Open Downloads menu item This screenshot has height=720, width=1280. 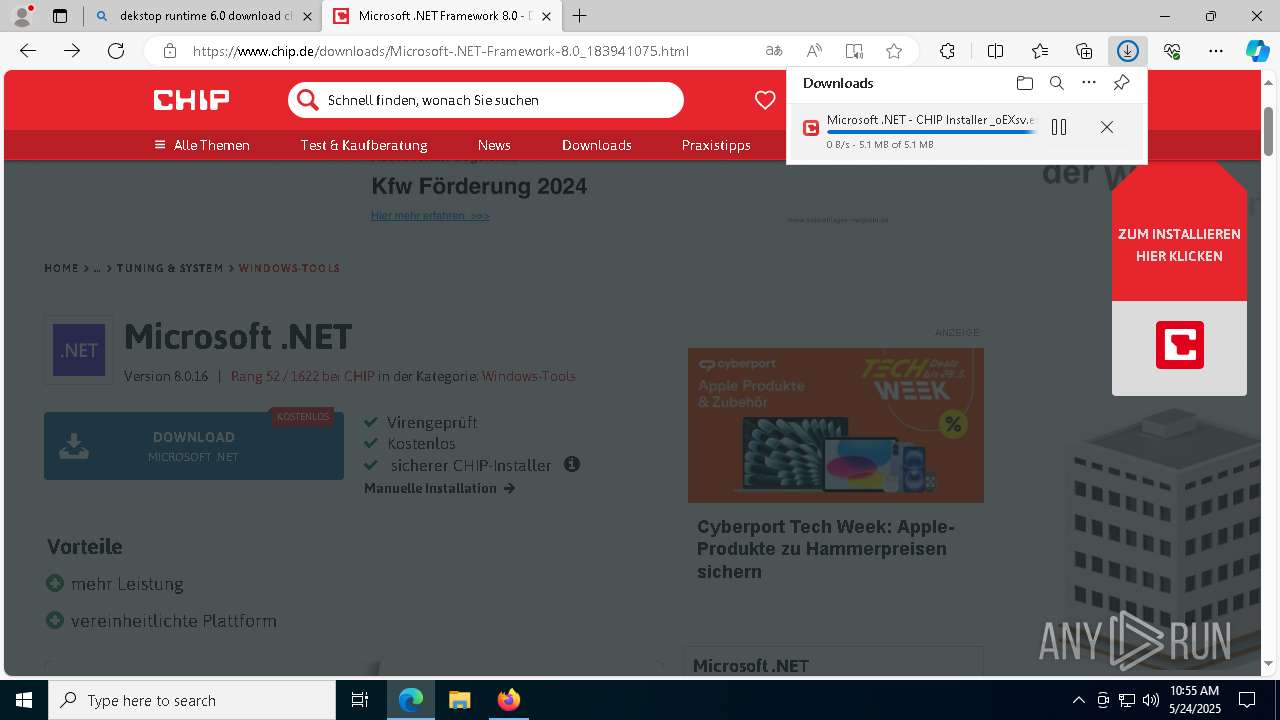pyautogui.click(x=597, y=145)
